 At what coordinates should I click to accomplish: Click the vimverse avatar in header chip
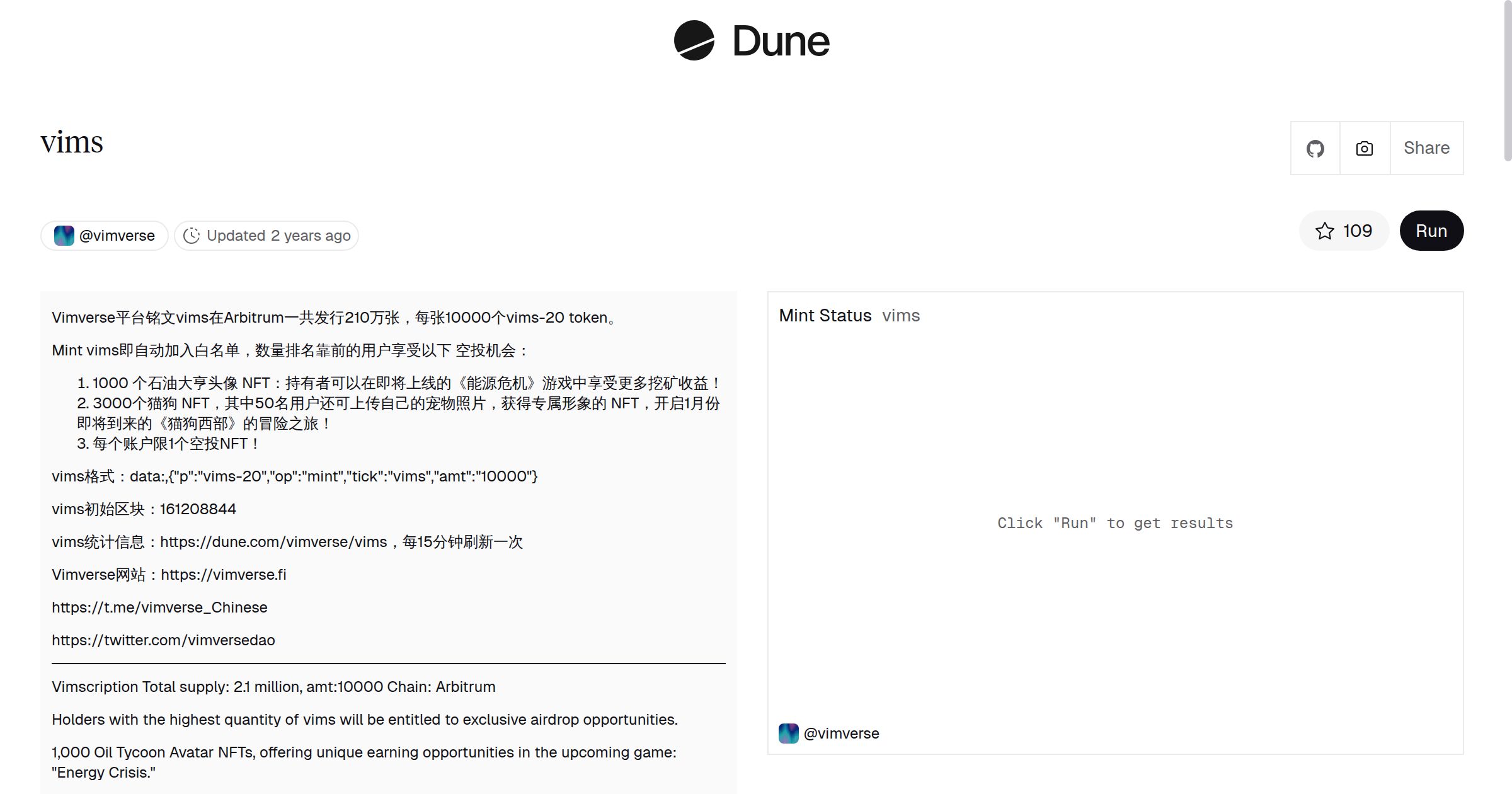point(64,236)
